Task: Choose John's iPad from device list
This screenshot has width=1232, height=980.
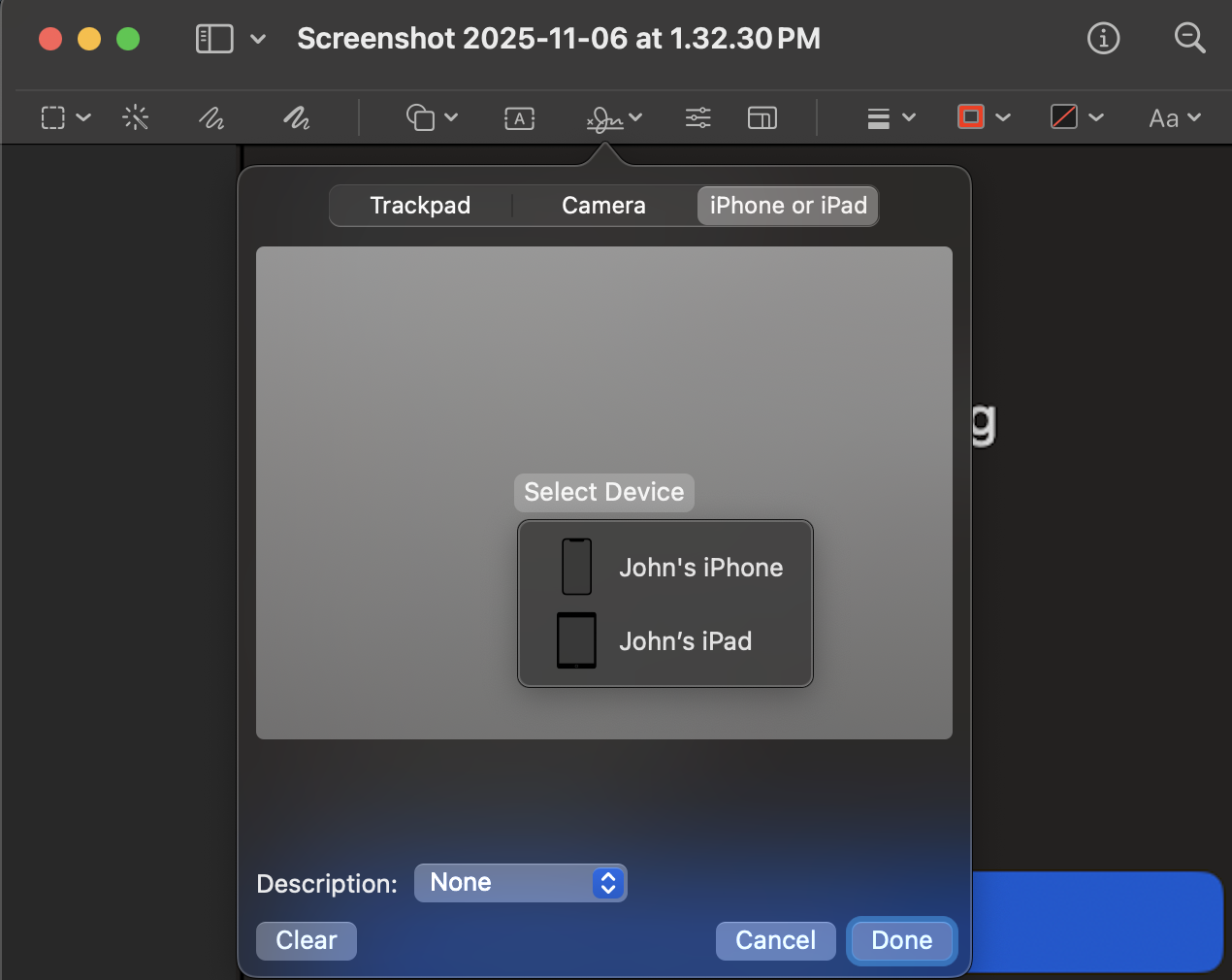Action: (665, 640)
